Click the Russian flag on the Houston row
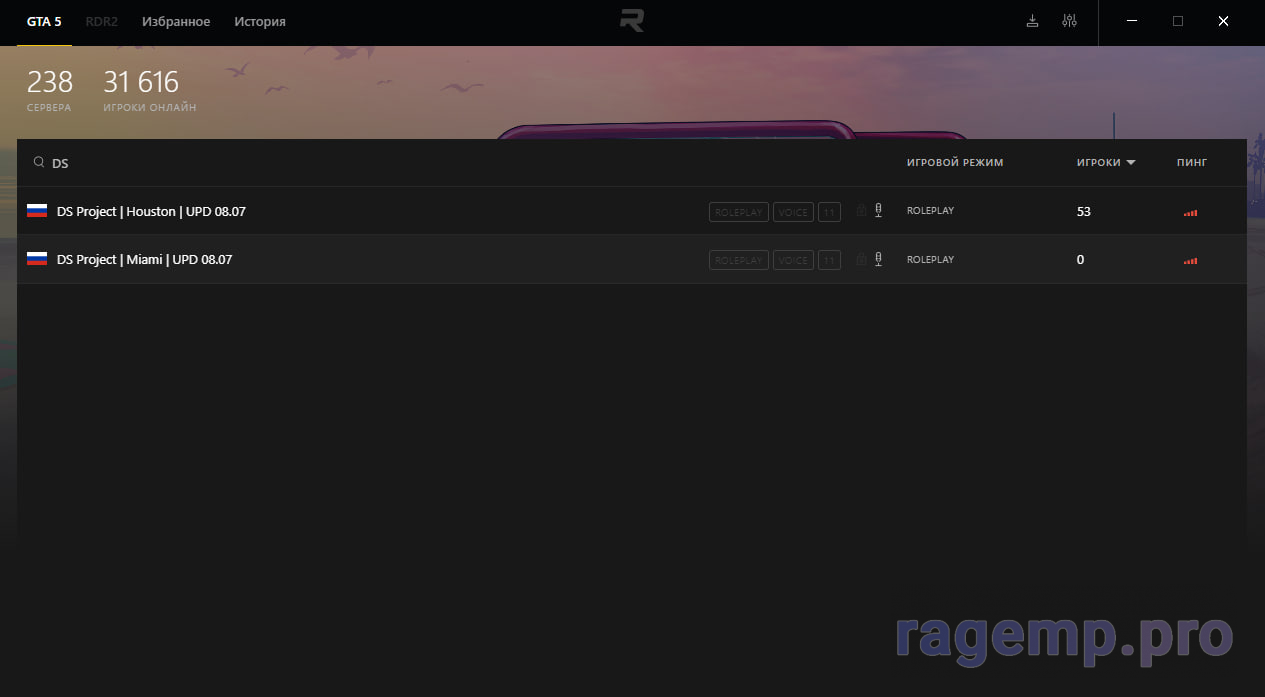Viewport: 1265px width, 697px height. point(37,211)
